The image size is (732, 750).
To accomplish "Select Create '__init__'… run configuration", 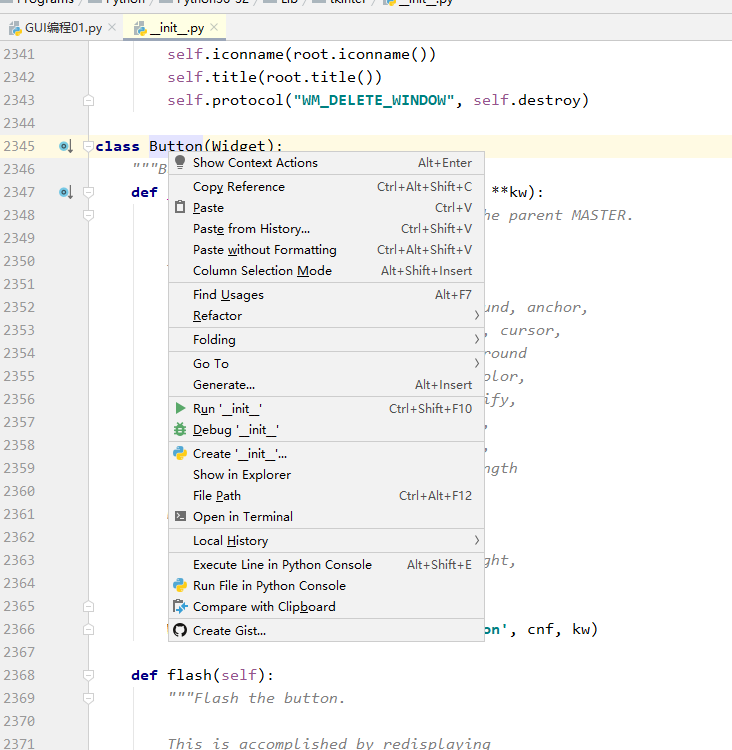I will point(326,453).
